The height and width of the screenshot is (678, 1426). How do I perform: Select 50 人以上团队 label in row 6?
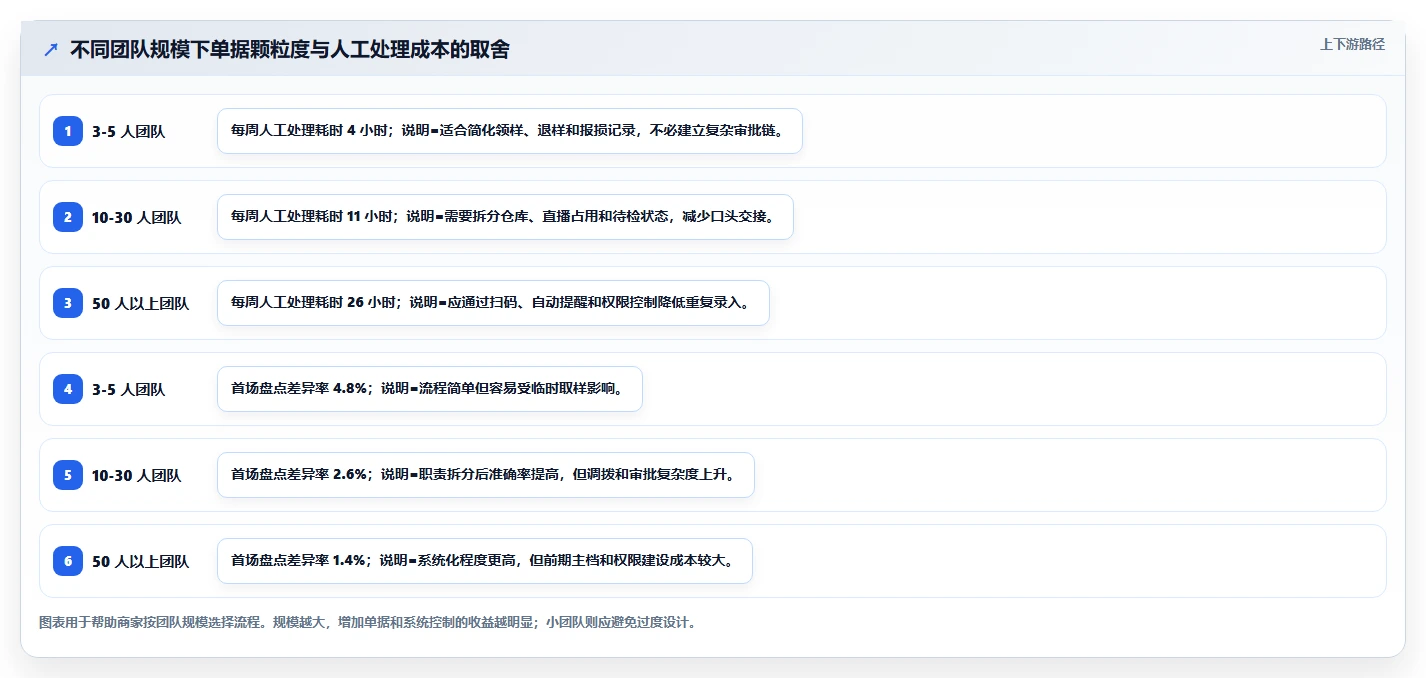click(141, 561)
